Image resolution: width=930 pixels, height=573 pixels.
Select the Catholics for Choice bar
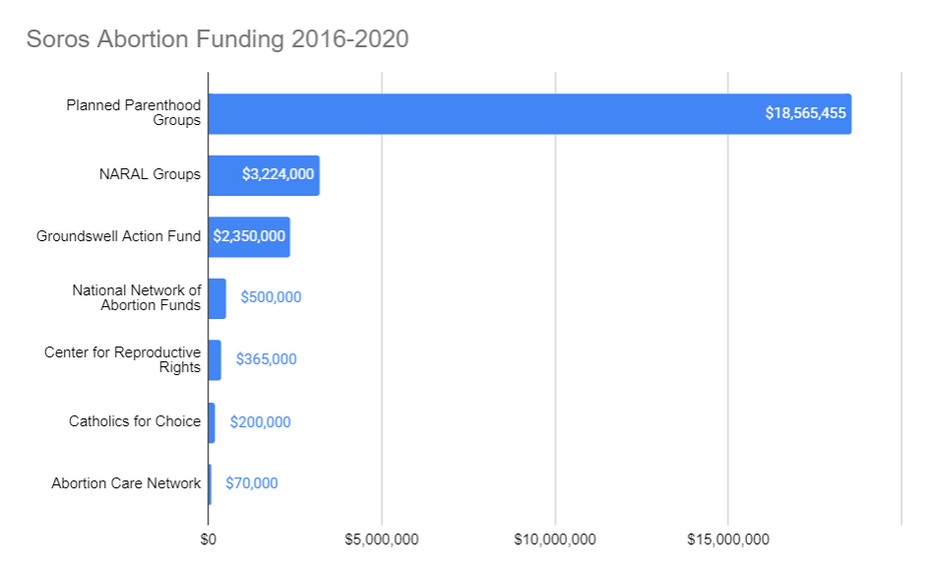click(x=211, y=422)
